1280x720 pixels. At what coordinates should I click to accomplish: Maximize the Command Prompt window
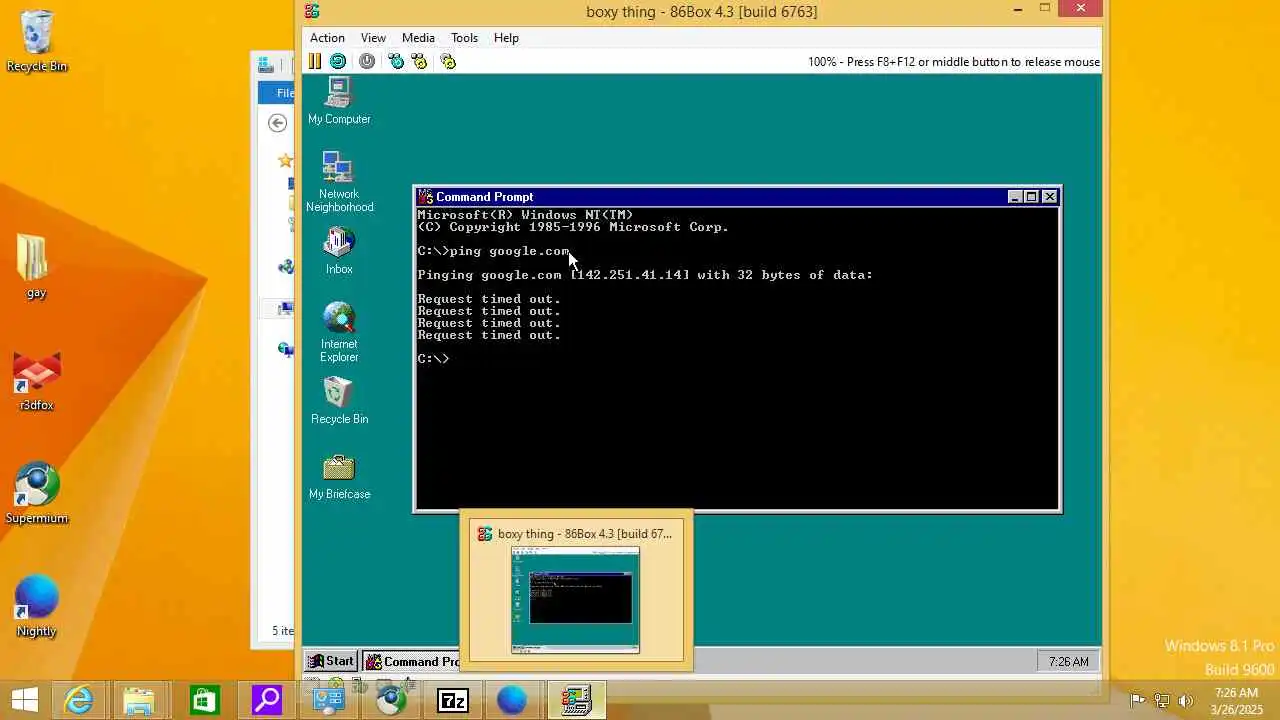click(1031, 197)
